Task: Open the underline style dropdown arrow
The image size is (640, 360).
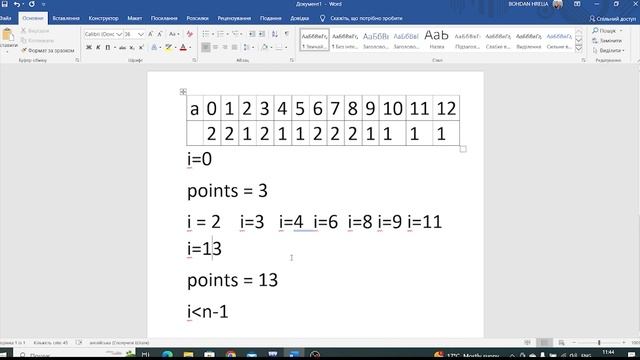Action: coord(115,48)
